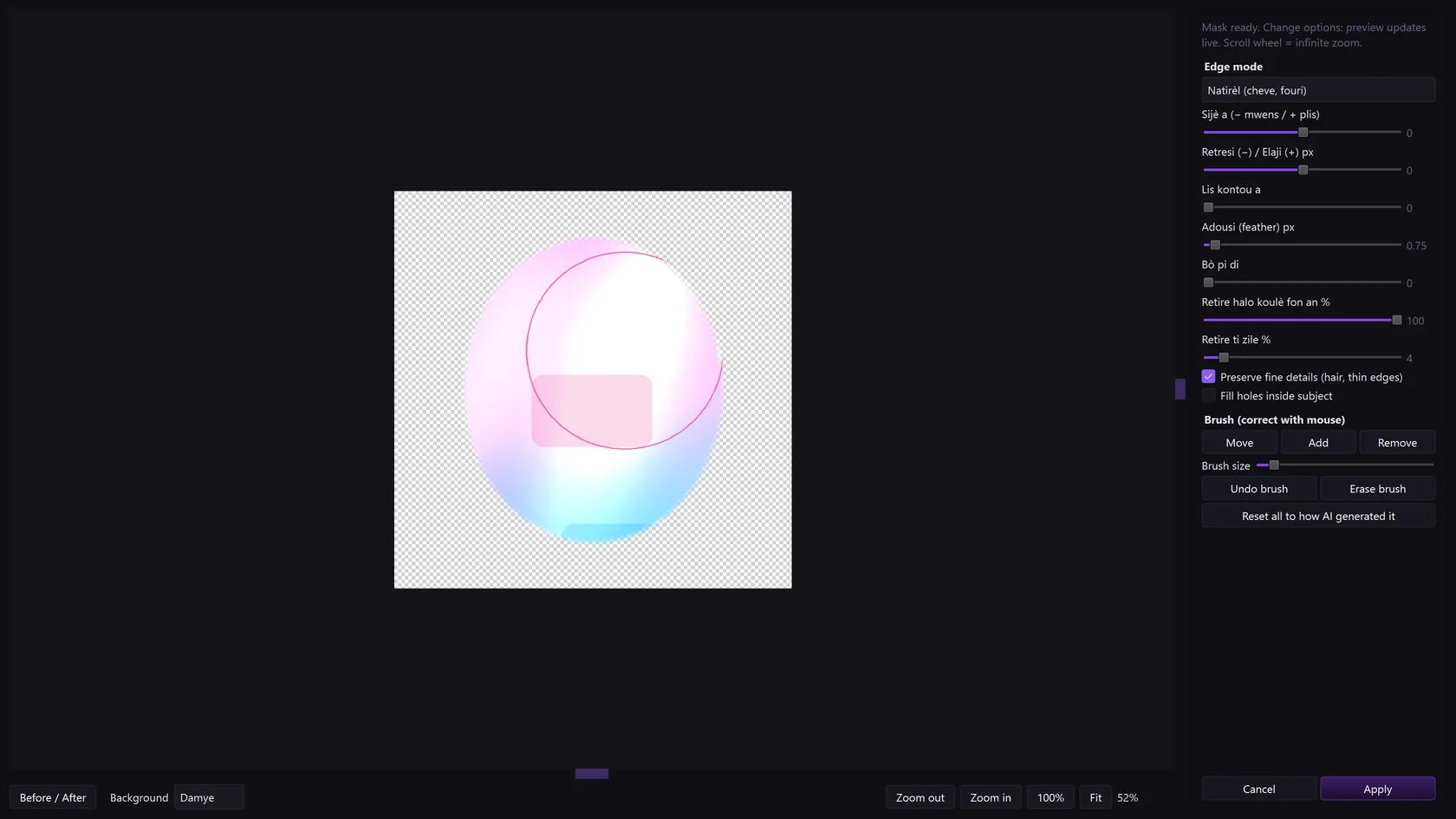Click Undo brush
Screen dimensions: 1456x819
(1259, 489)
